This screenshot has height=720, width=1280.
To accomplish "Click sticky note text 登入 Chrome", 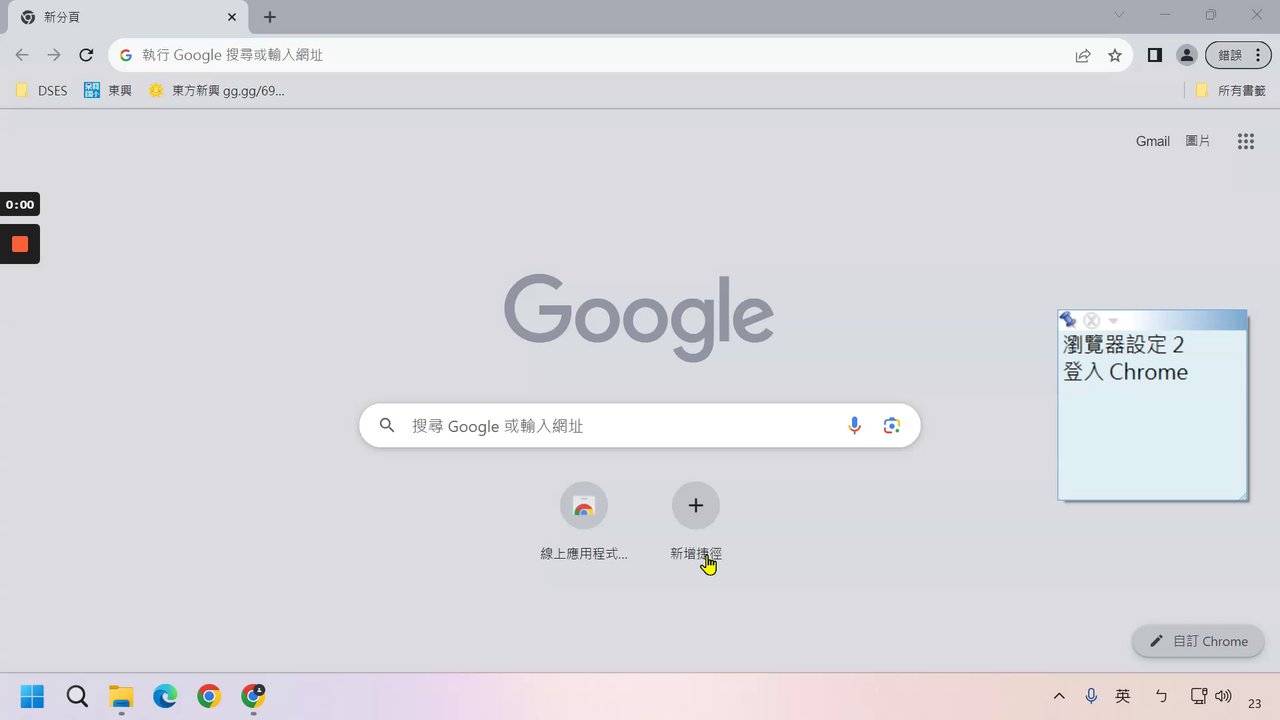I will [1125, 372].
